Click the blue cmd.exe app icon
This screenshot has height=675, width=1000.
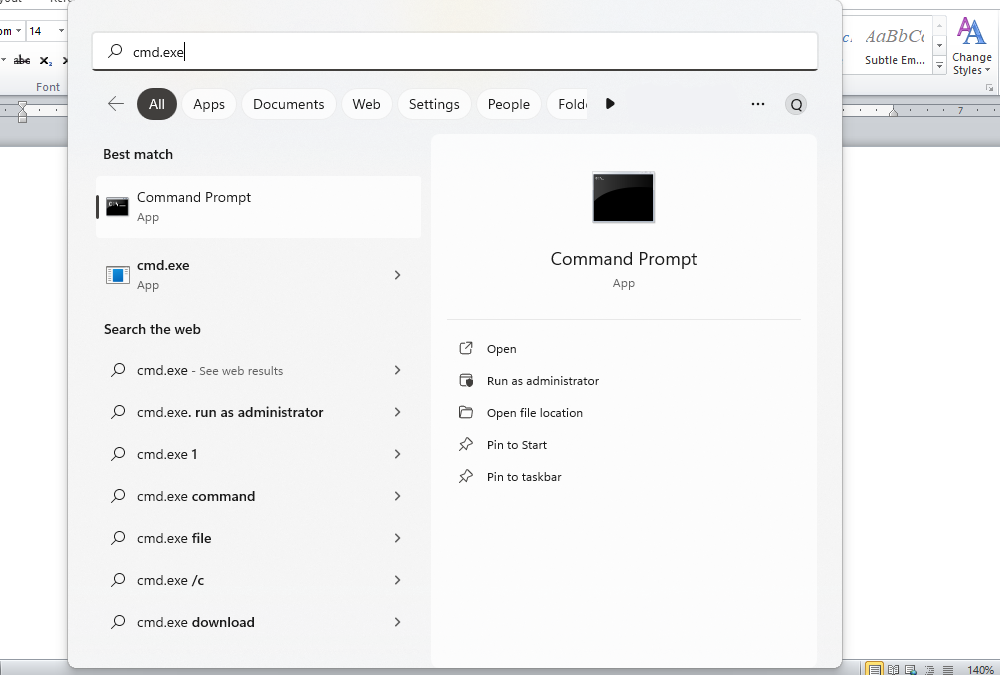[x=117, y=275]
